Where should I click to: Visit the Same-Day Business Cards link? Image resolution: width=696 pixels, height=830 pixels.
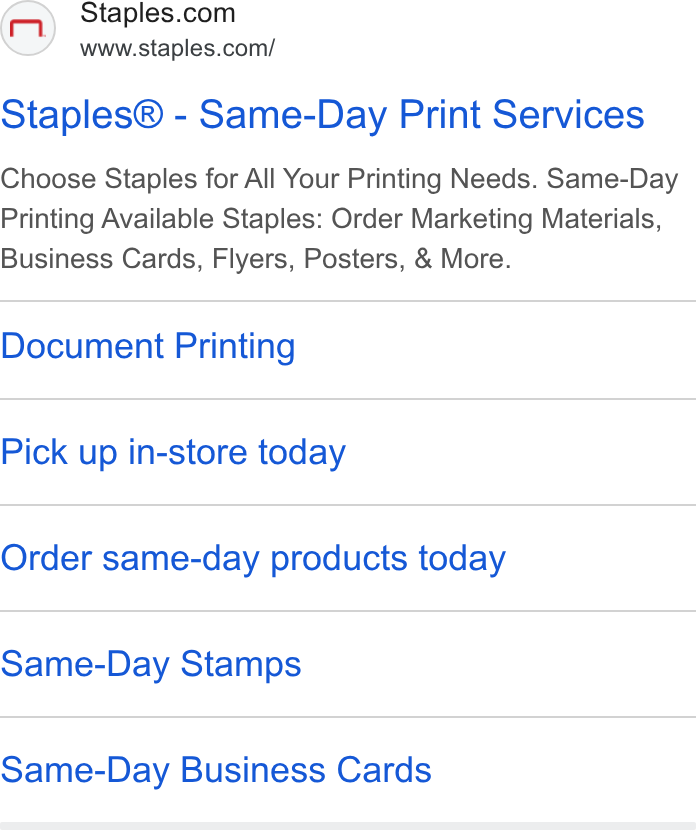[x=216, y=770]
